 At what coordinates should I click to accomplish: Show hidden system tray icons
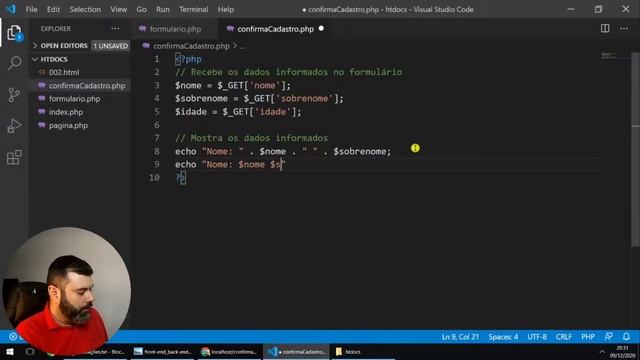pos(602,351)
